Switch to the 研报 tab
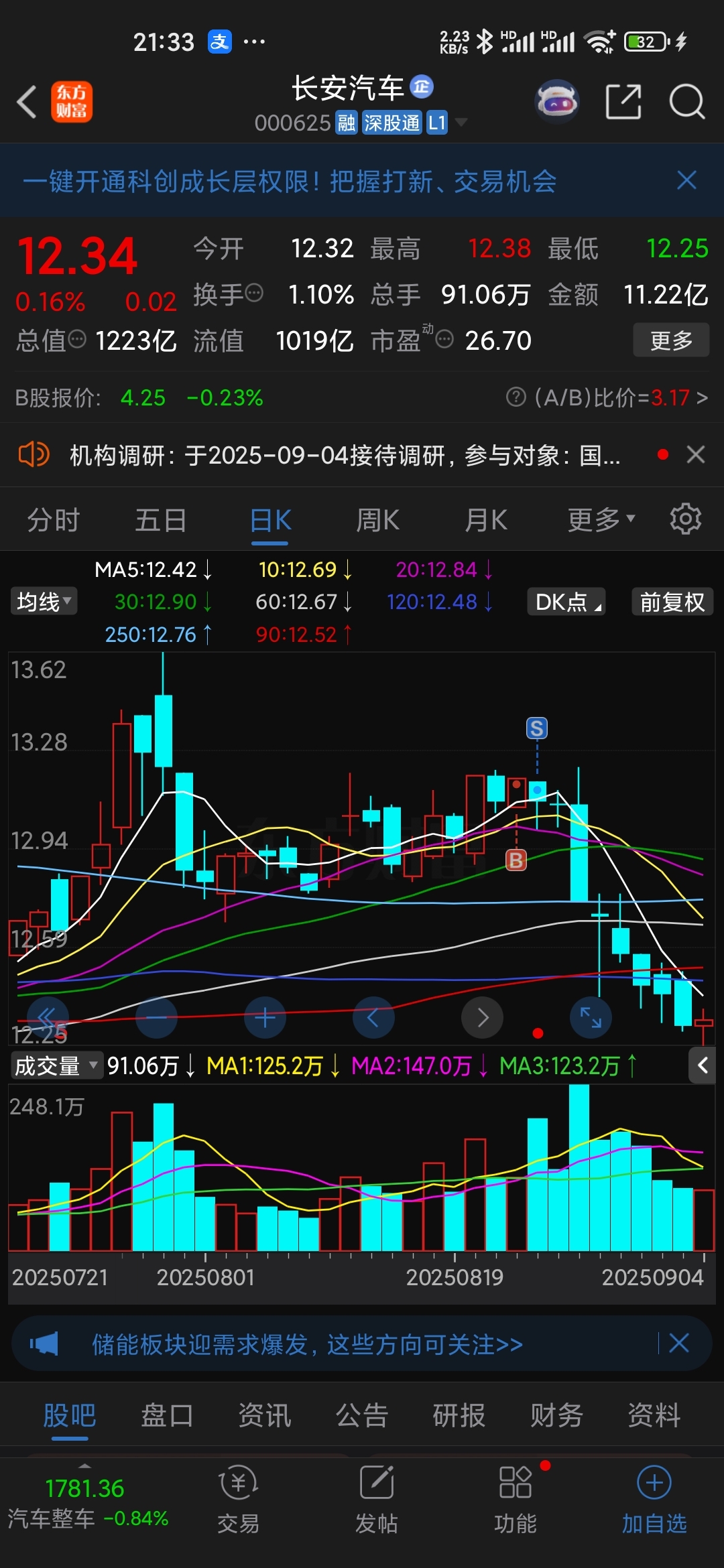This screenshot has height=1568, width=724. (x=459, y=1416)
